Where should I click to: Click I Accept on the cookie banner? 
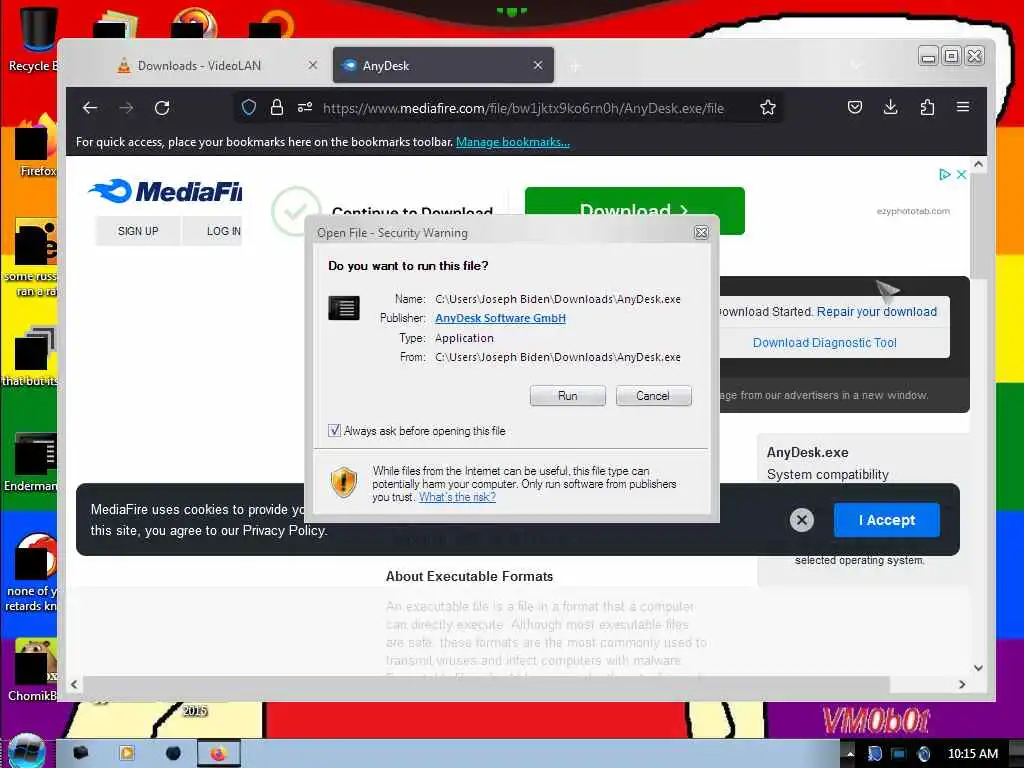click(x=886, y=520)
